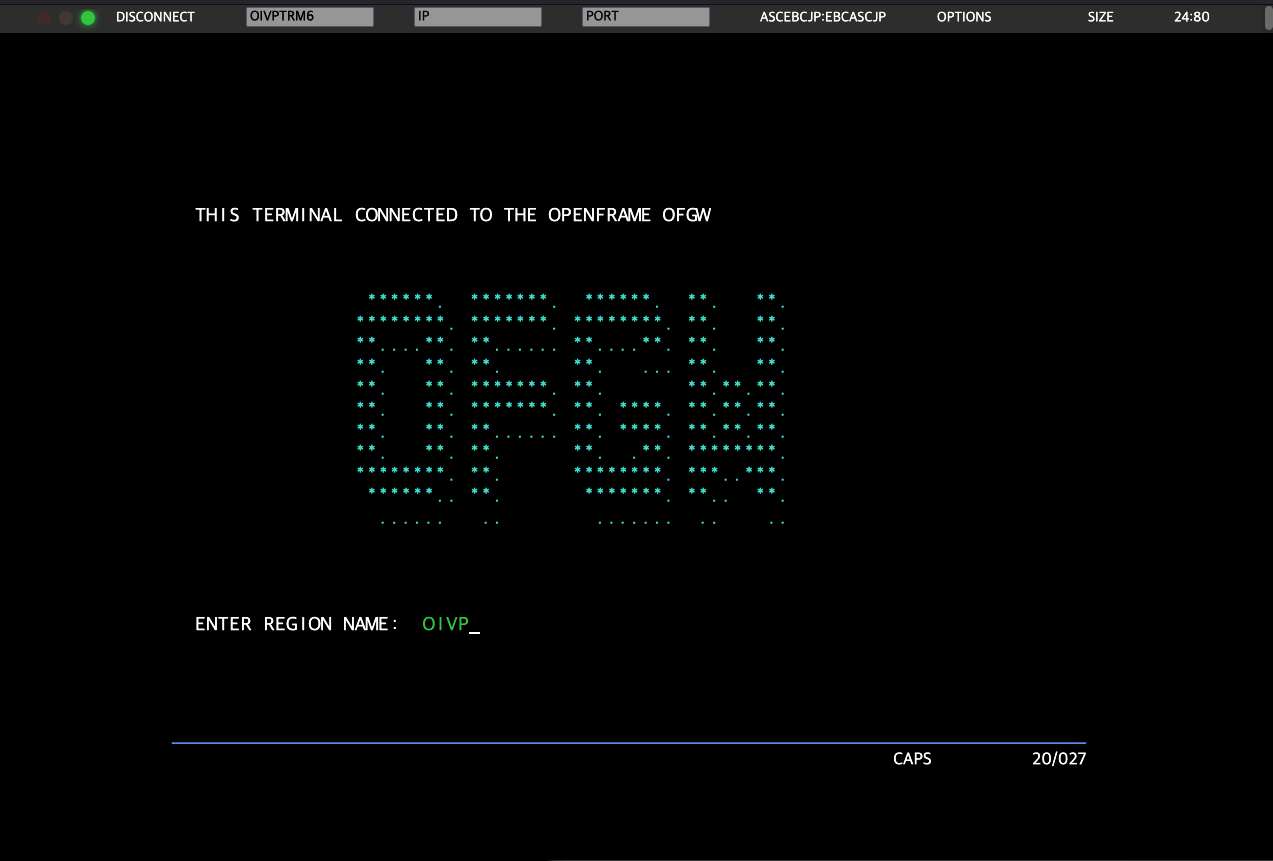Focus the PORT input field
The image size is (1273, 861).
coord(645,17)
